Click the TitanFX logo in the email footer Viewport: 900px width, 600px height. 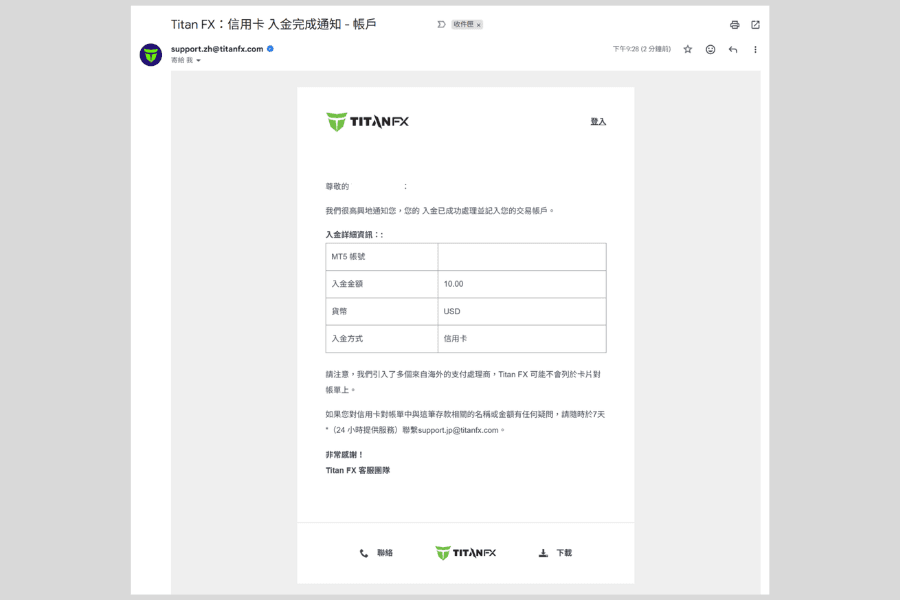pyautogui.click(x=465, y=551)
